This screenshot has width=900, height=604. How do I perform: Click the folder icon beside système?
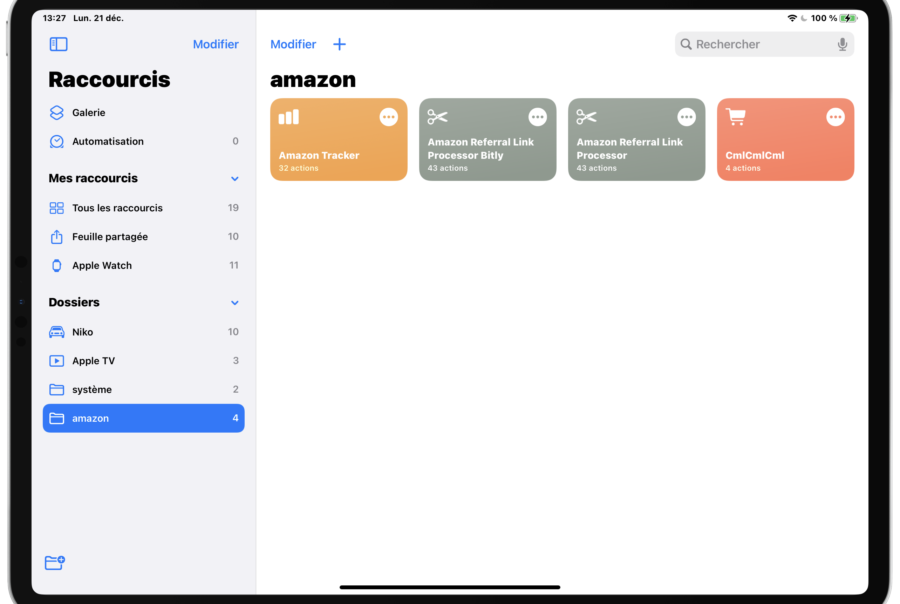(x=56, y=389)
